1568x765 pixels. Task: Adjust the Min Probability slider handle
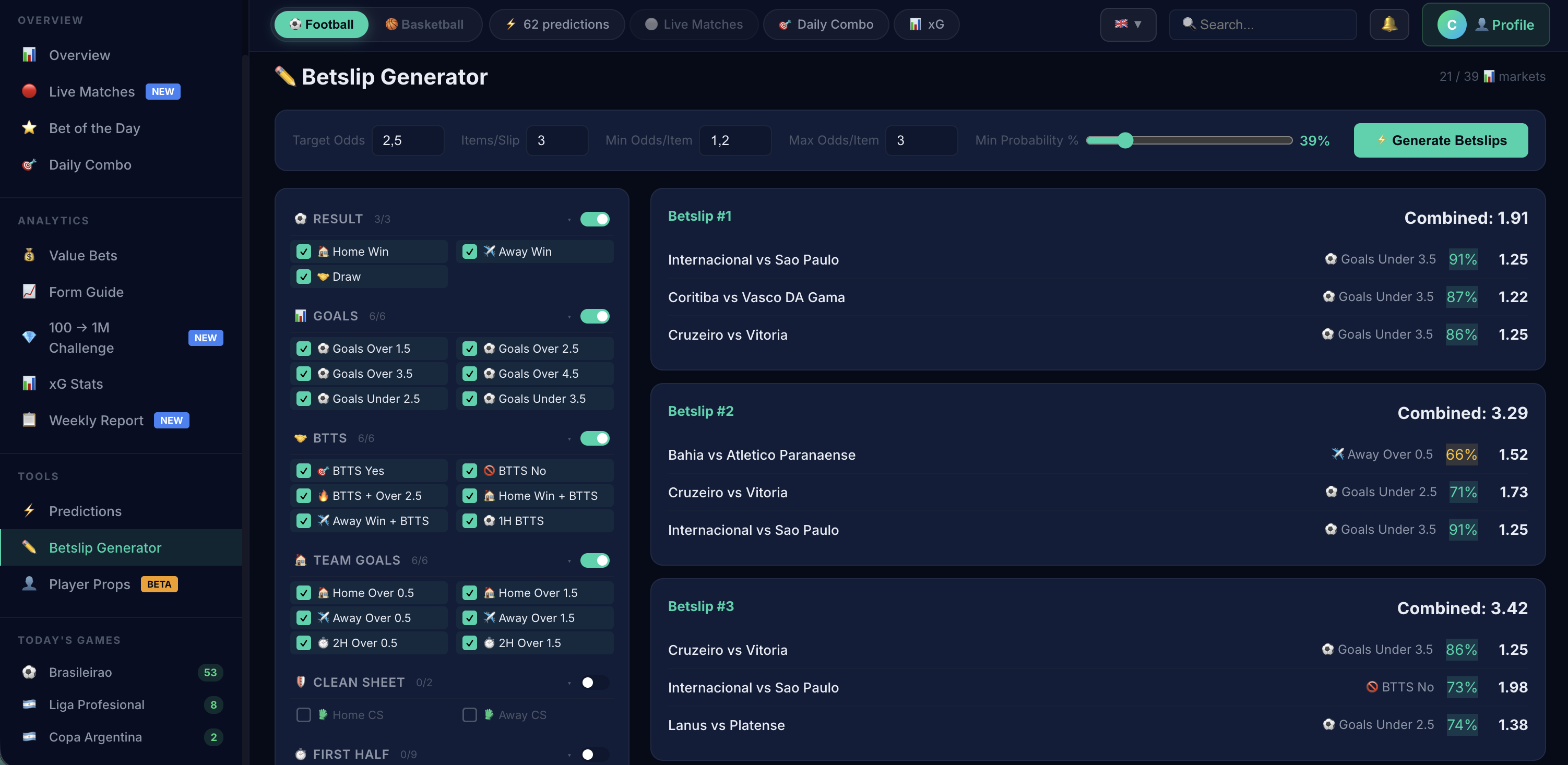click(x=1125, y=140)
